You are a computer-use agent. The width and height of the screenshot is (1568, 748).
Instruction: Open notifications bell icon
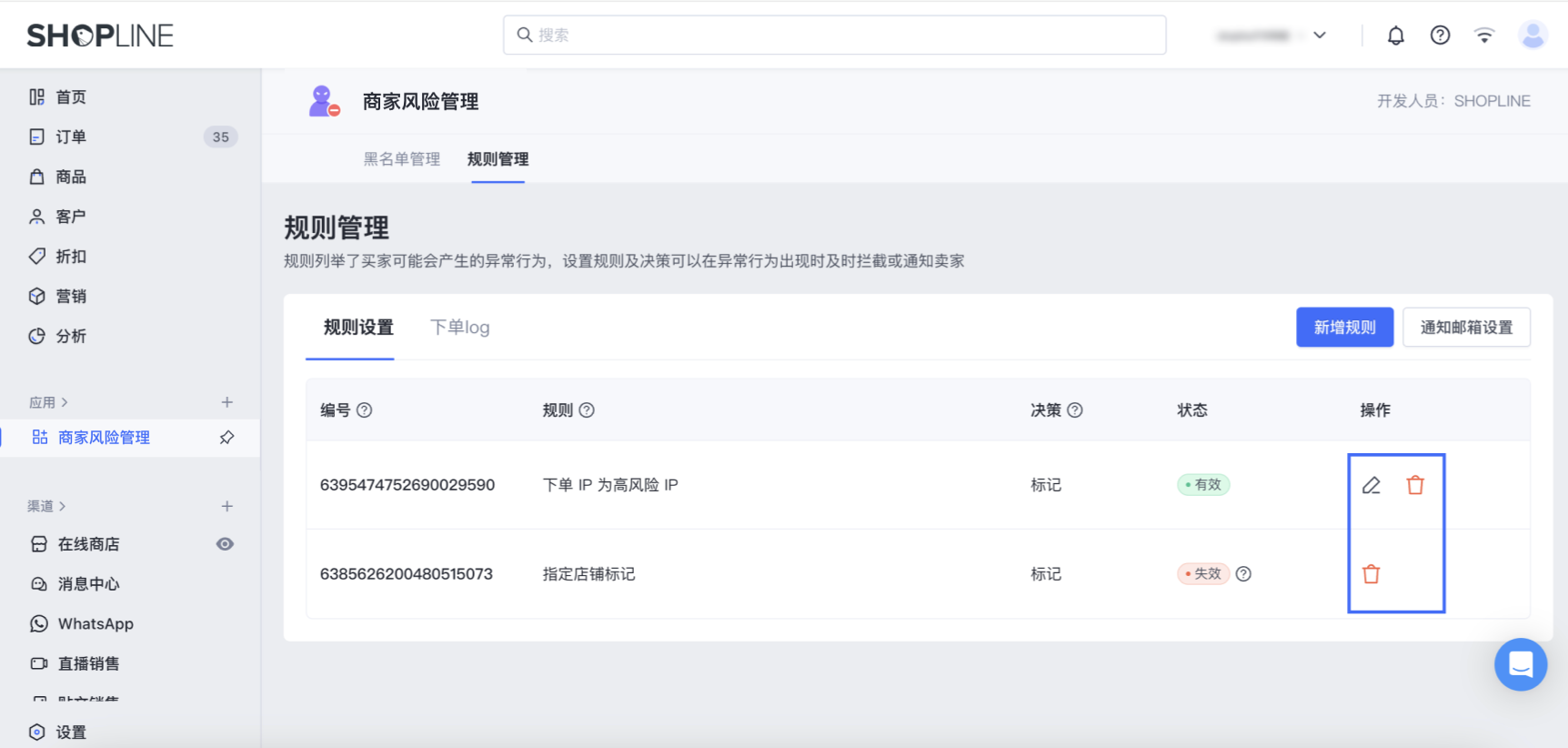tap(1395, 35)
